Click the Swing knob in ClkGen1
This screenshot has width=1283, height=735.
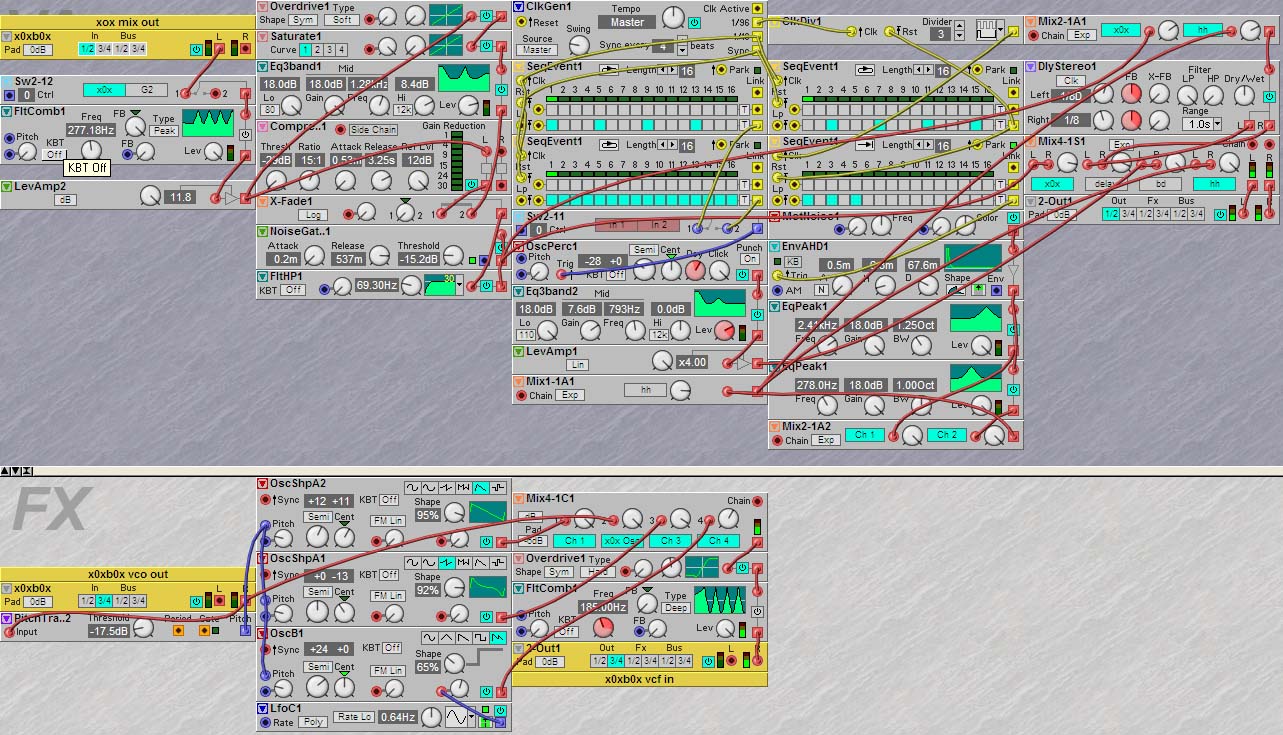click(579, 45)
